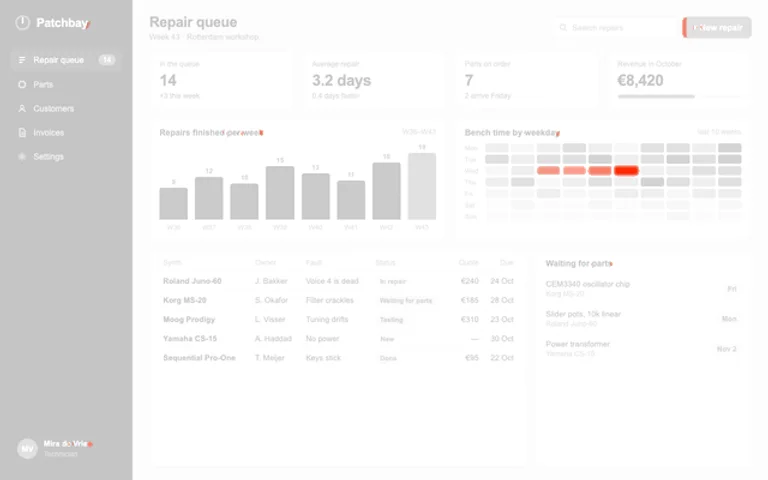The height and width of the screenshot is (480, 768).
Task: Click the darkest red Wednesday heatmap cell
Action: pyautogui.click(x=626, y=170)
